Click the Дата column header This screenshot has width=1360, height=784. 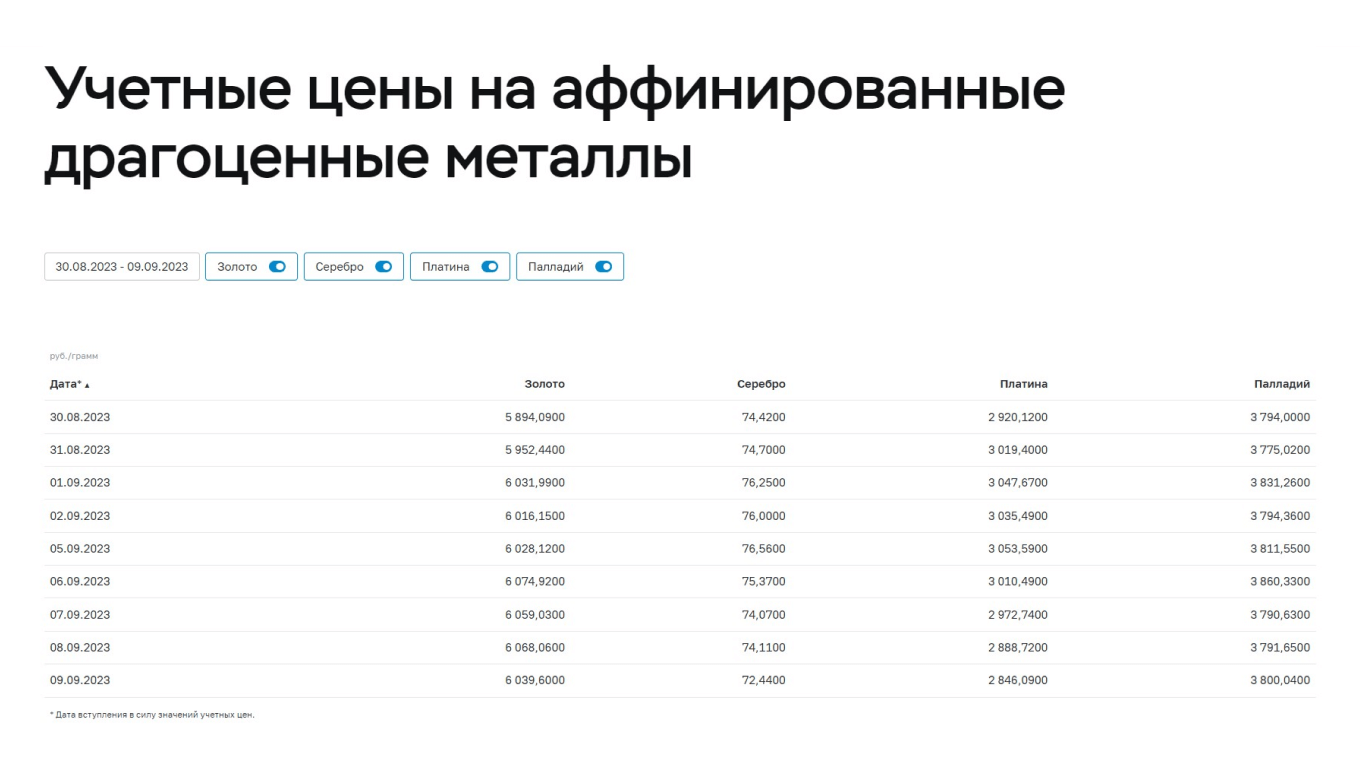click(x=62, y=383)
